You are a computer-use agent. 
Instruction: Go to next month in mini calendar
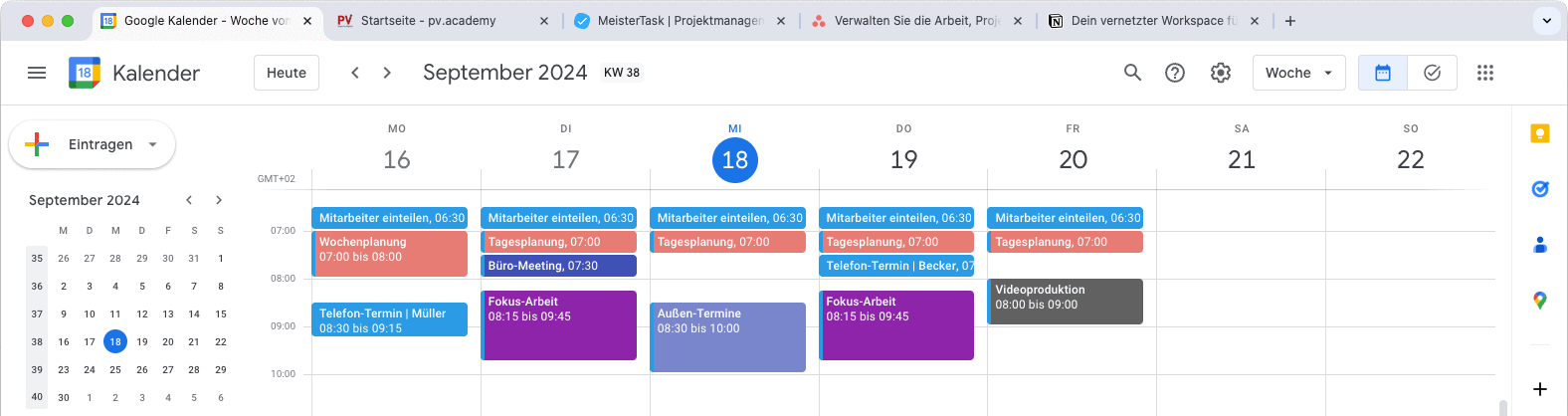[219, 200]
